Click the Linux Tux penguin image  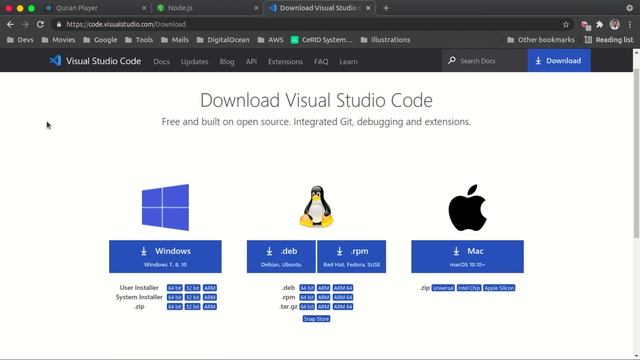pos(316,206)
